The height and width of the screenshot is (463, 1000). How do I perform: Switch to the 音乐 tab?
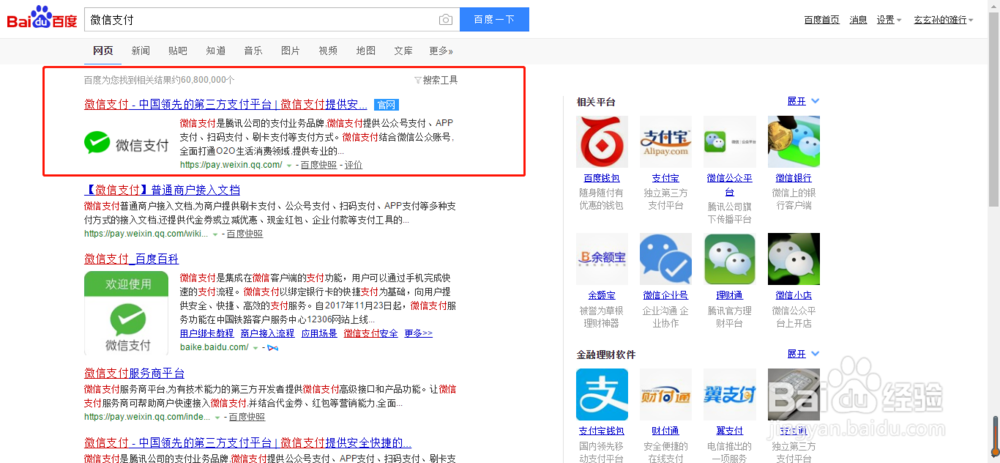coord(253,51)
